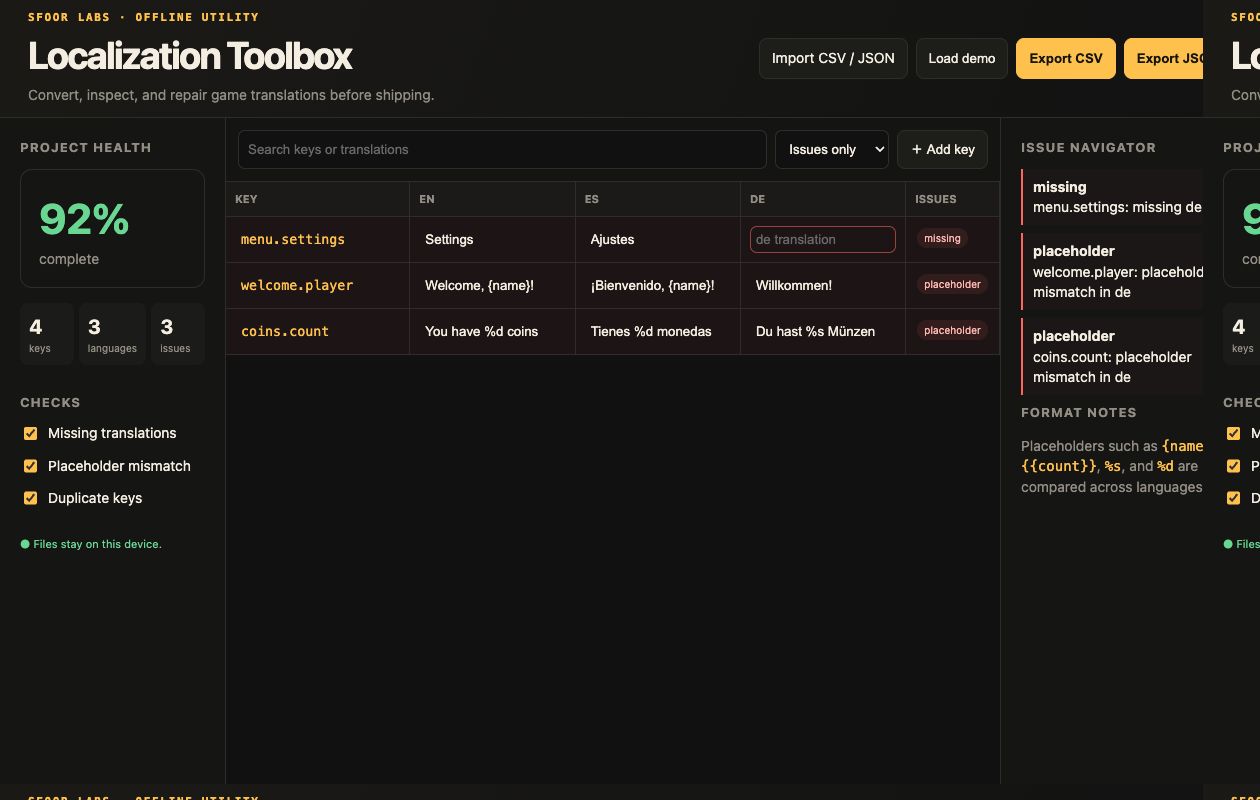This screenshot has width=1260, height=800.
Task: Open the Issues only filter dropdown
Action: tap(831, 149)
